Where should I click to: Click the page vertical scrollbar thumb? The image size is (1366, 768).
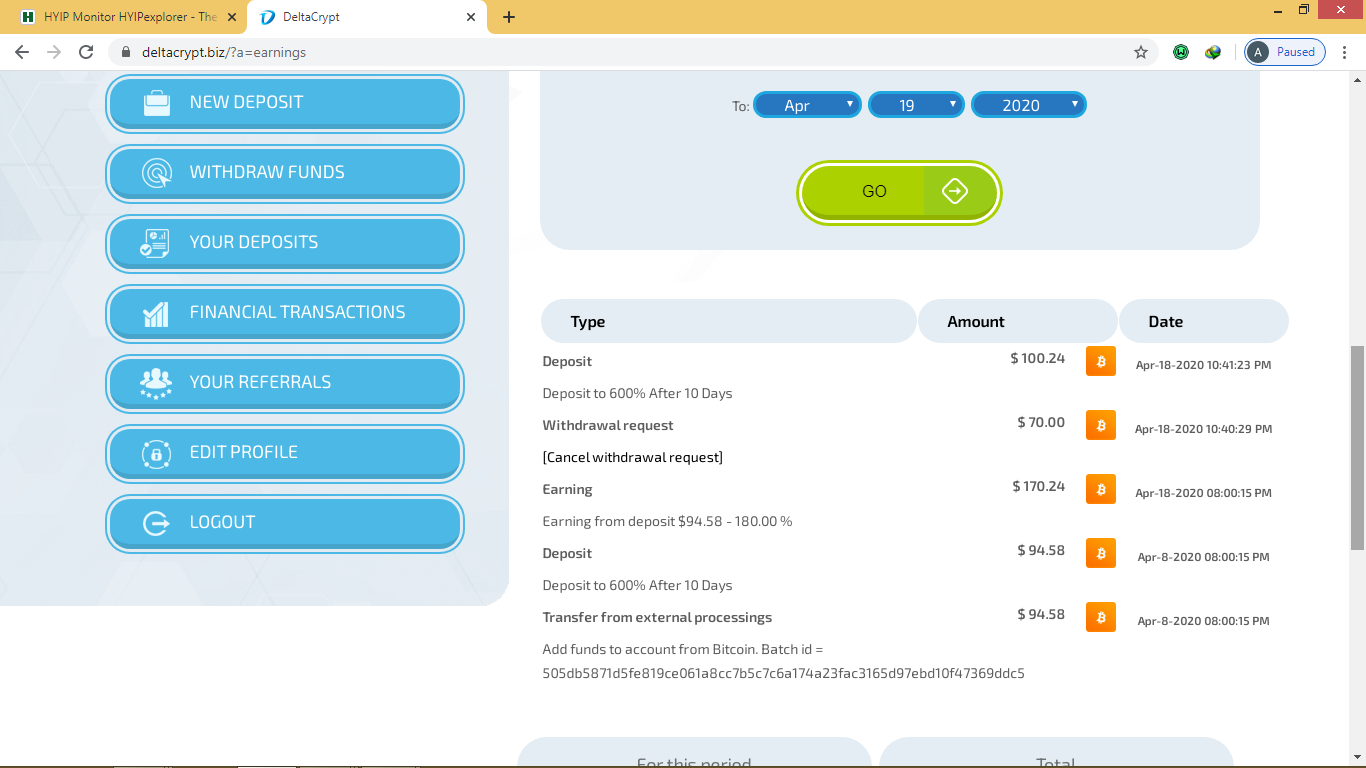[1357, 447]
